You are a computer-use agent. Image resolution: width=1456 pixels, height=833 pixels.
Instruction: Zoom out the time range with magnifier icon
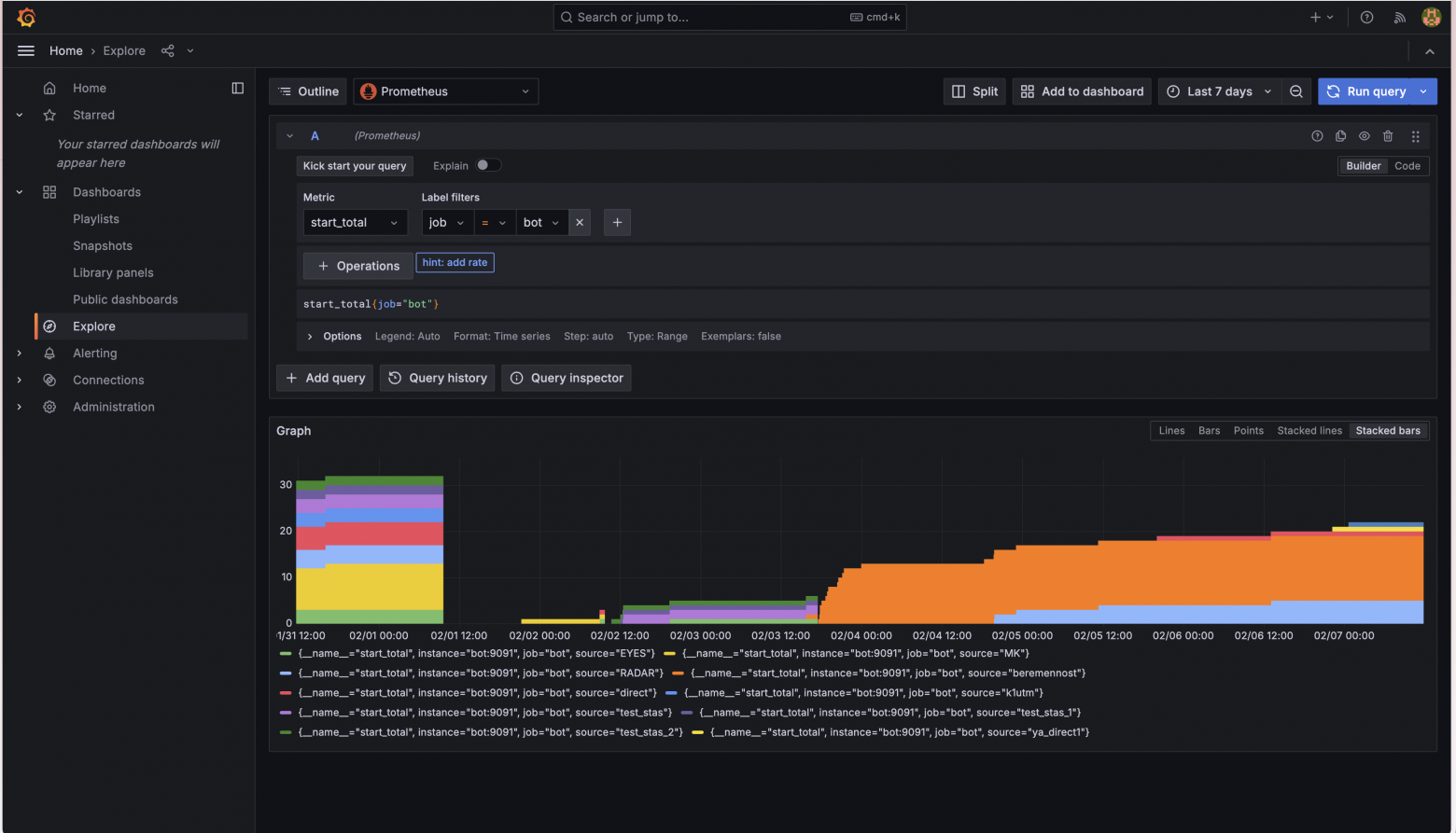coord(1296,90)
